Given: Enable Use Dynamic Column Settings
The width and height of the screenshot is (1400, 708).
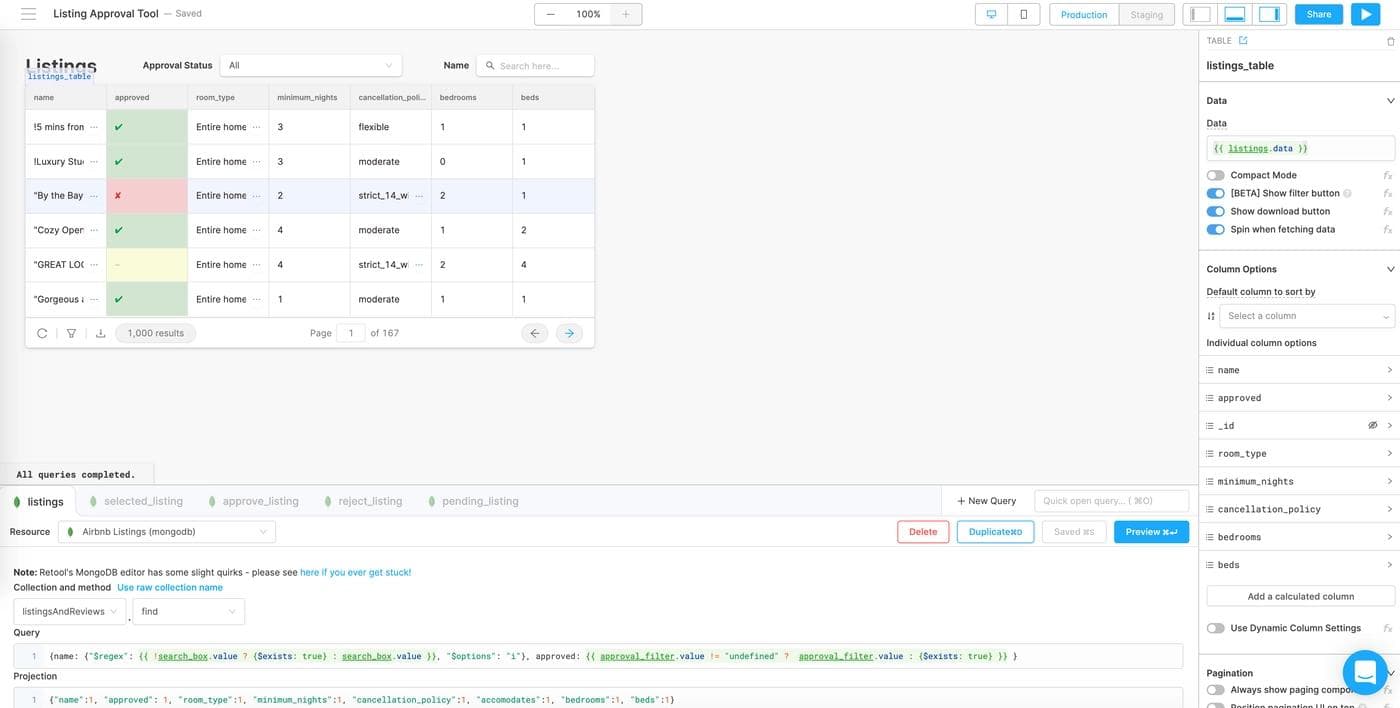Looking at the screenshot, I should tap(1215, 628).
